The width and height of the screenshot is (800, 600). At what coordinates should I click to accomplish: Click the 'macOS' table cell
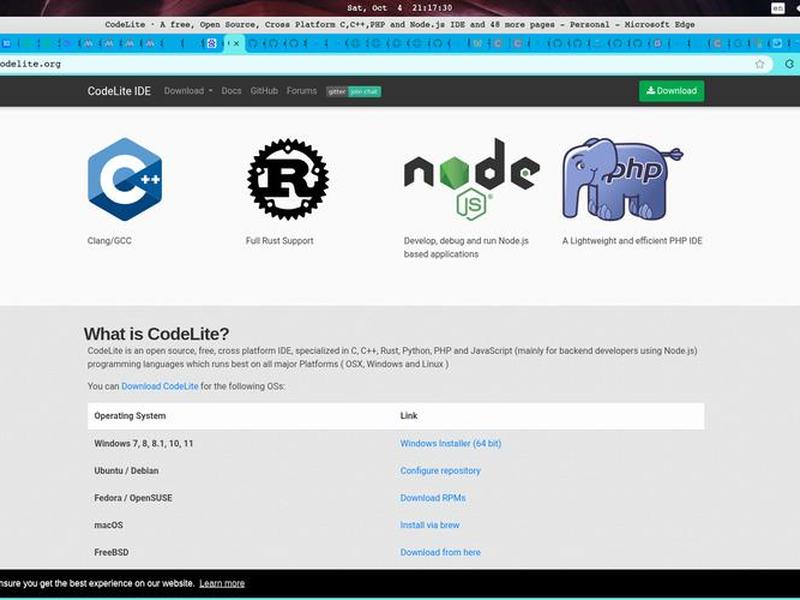point(109,525)
